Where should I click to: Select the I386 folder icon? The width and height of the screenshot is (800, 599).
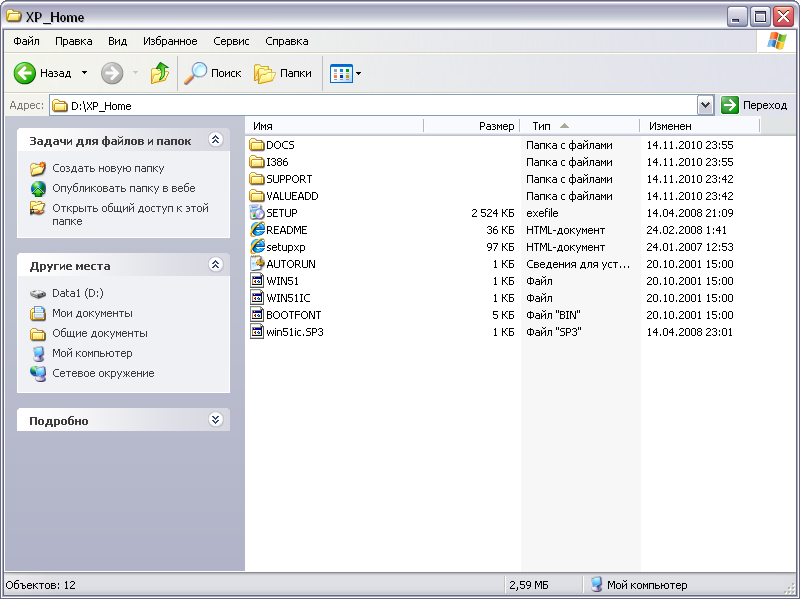tap(257, 162)
